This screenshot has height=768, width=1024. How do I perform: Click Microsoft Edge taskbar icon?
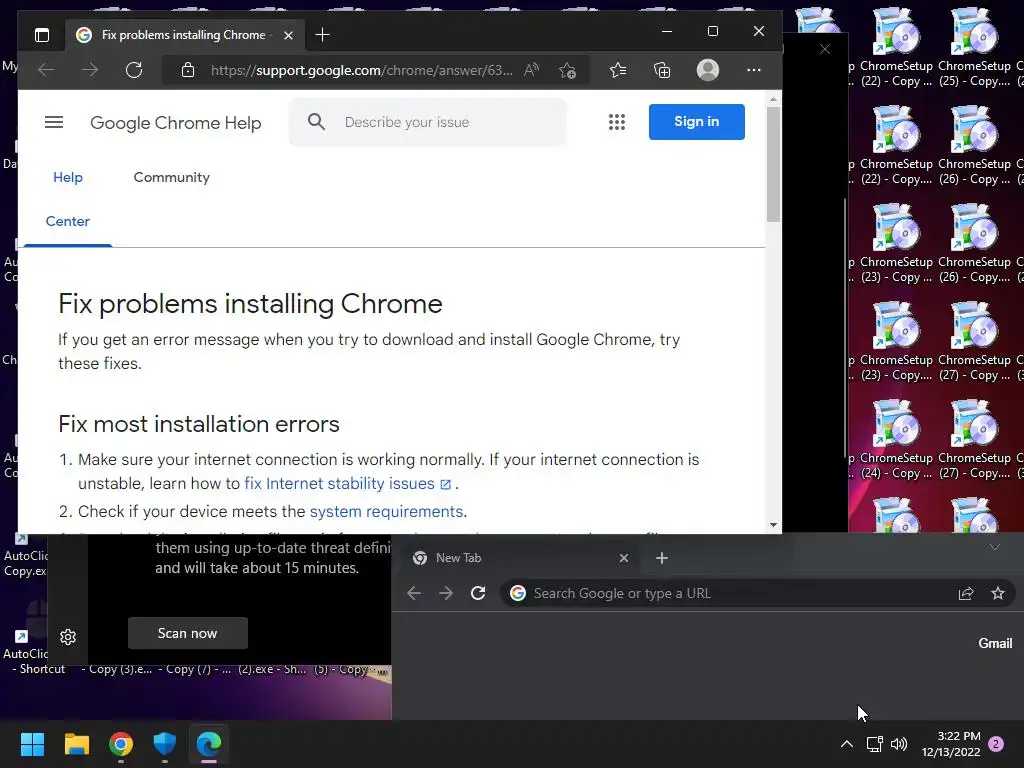(x=209, y=744)
